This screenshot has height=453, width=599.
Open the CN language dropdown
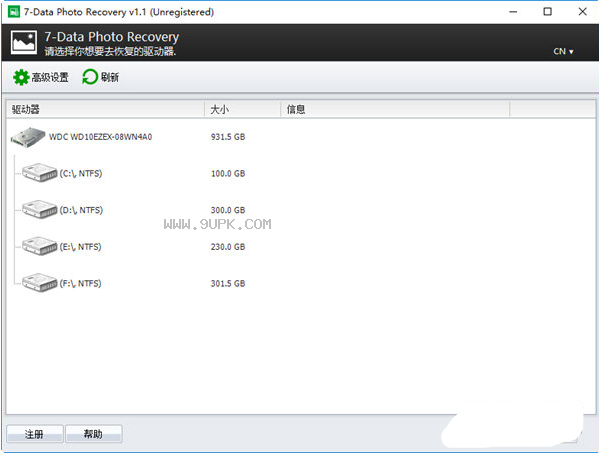click(x=563, y=52)
